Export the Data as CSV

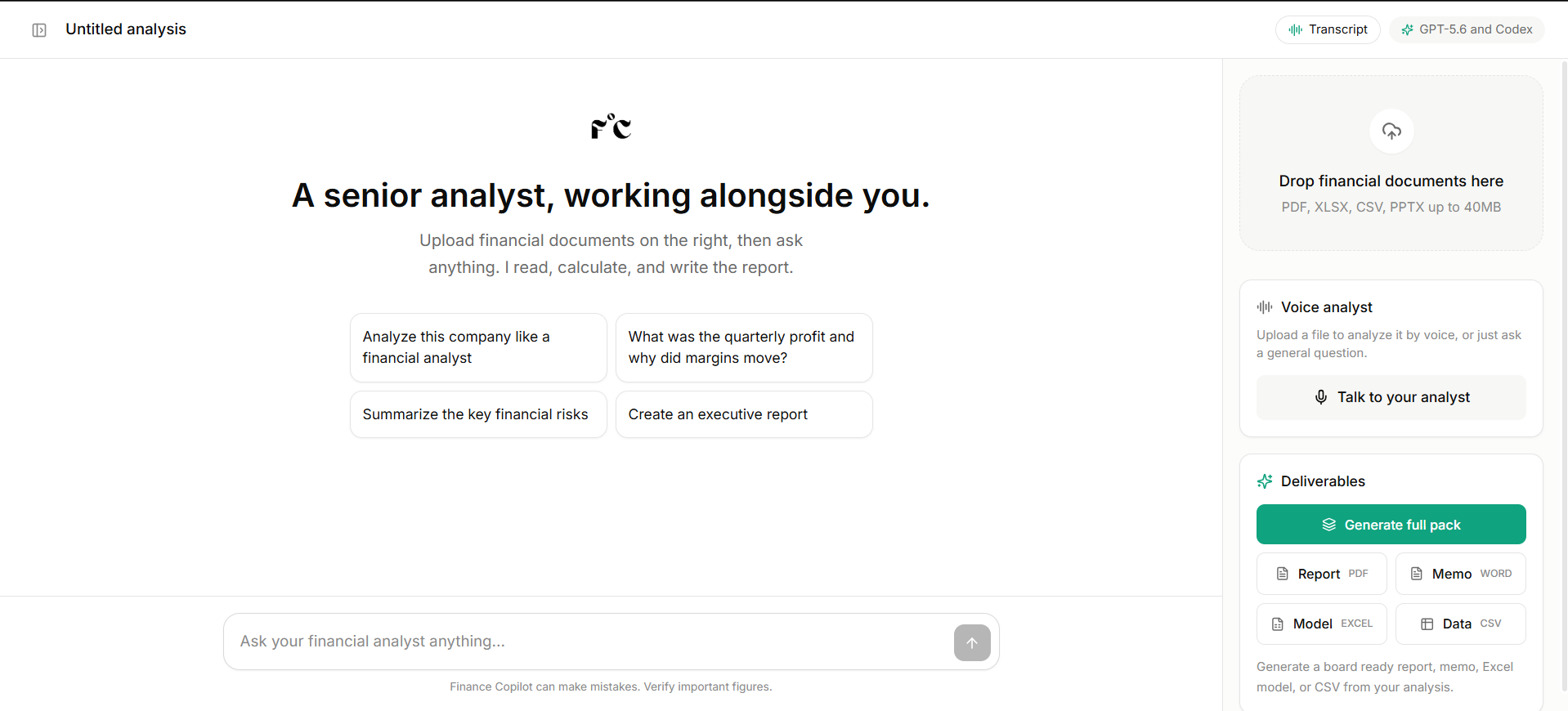[x=1461, y=624]
